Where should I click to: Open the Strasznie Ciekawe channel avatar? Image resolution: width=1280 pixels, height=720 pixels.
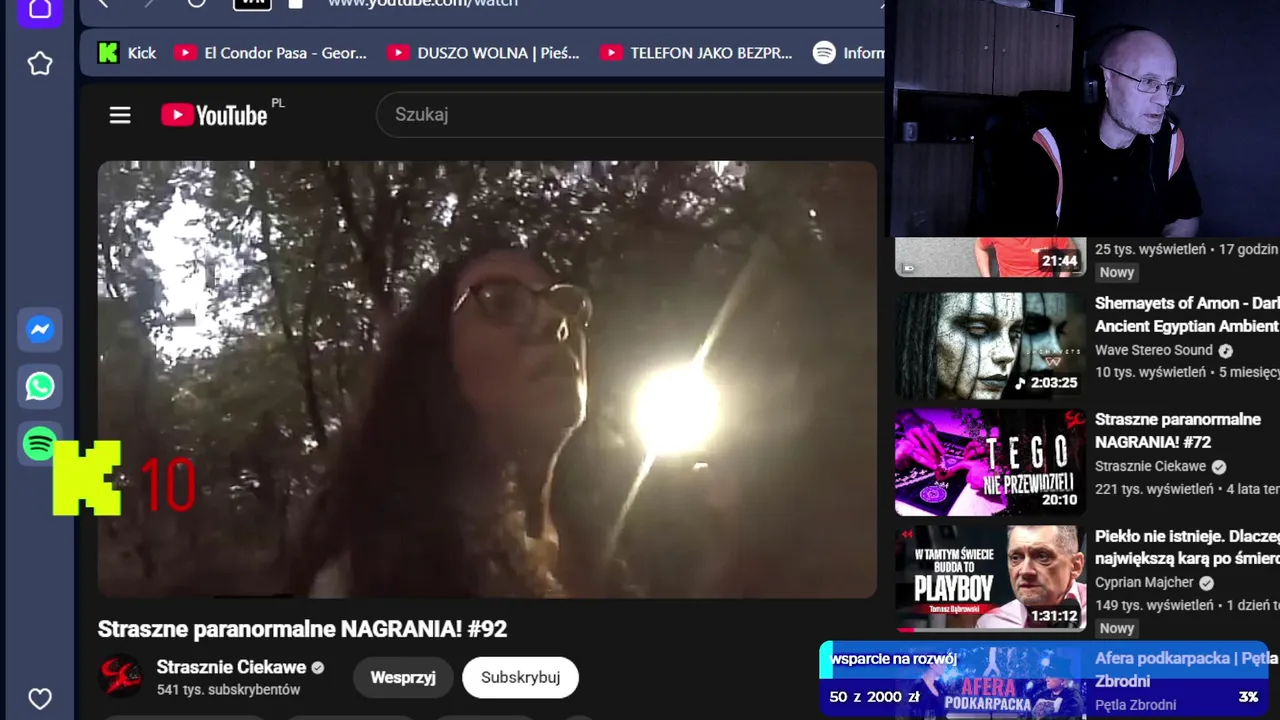tap(120, 677)
